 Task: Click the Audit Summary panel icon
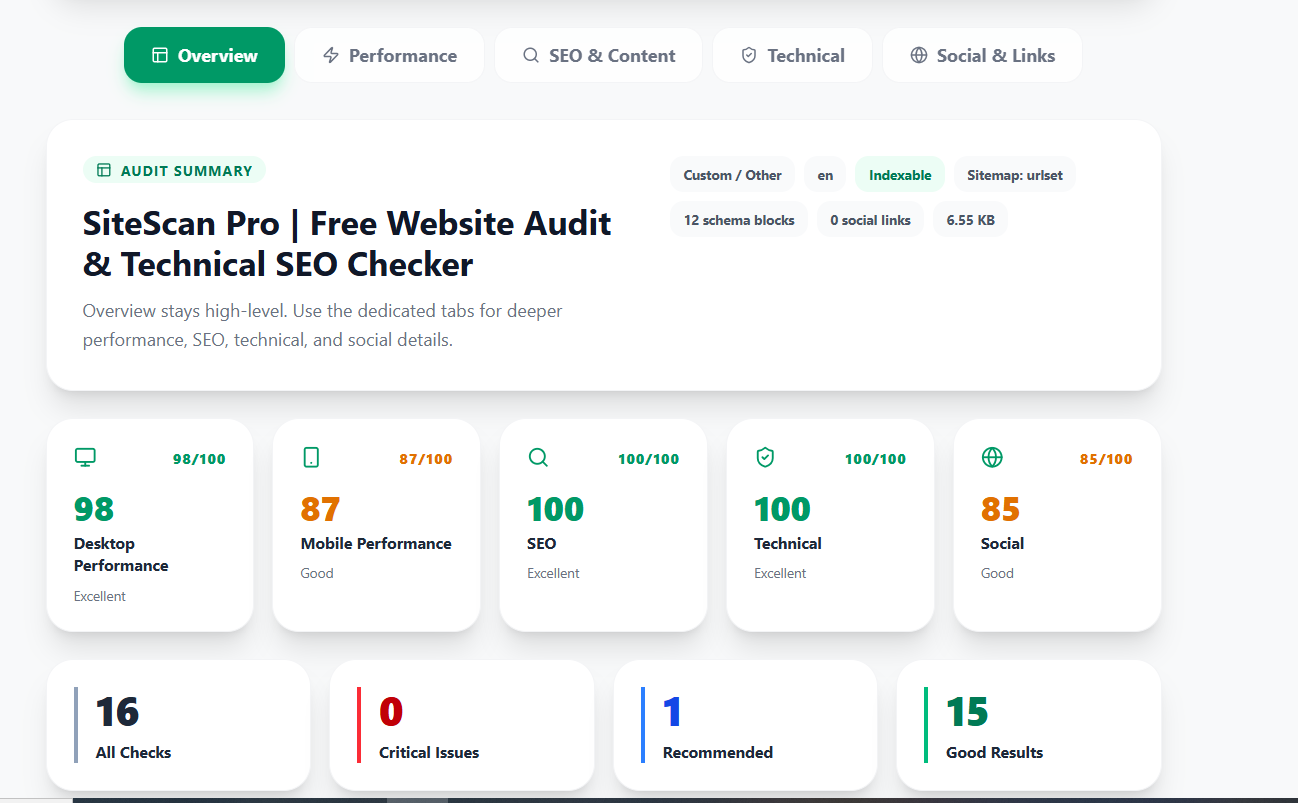click(x=103, y=170)
